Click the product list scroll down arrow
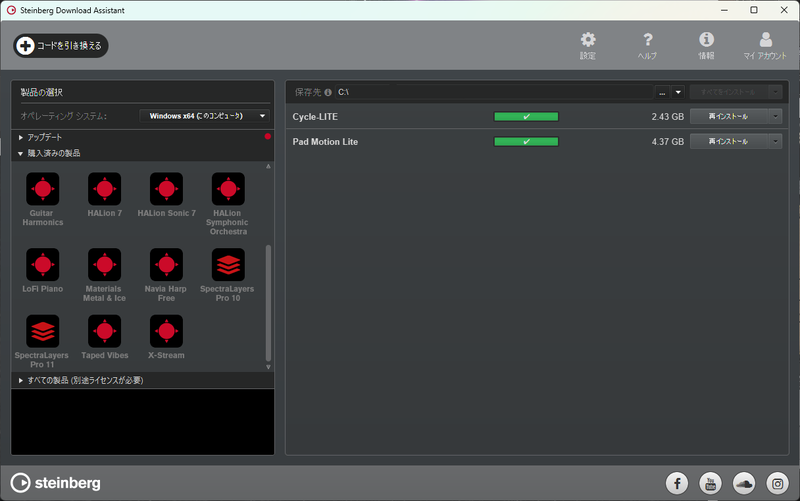 point(268,367)
